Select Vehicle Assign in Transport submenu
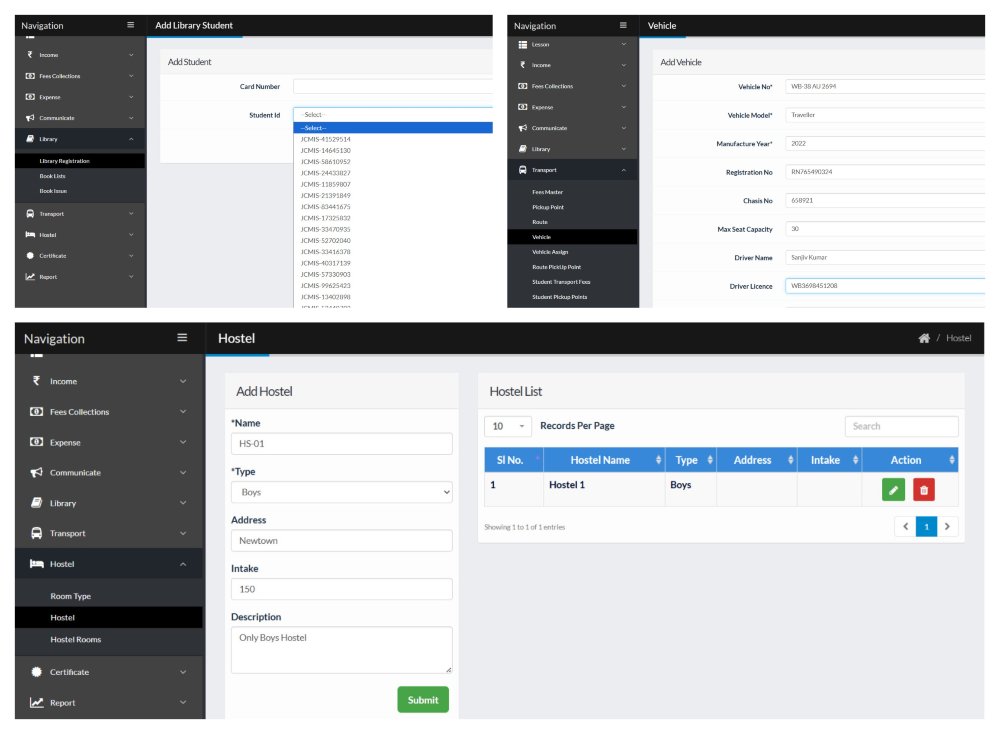Viewport: 1000px width, 734px height. coord(550,252)
